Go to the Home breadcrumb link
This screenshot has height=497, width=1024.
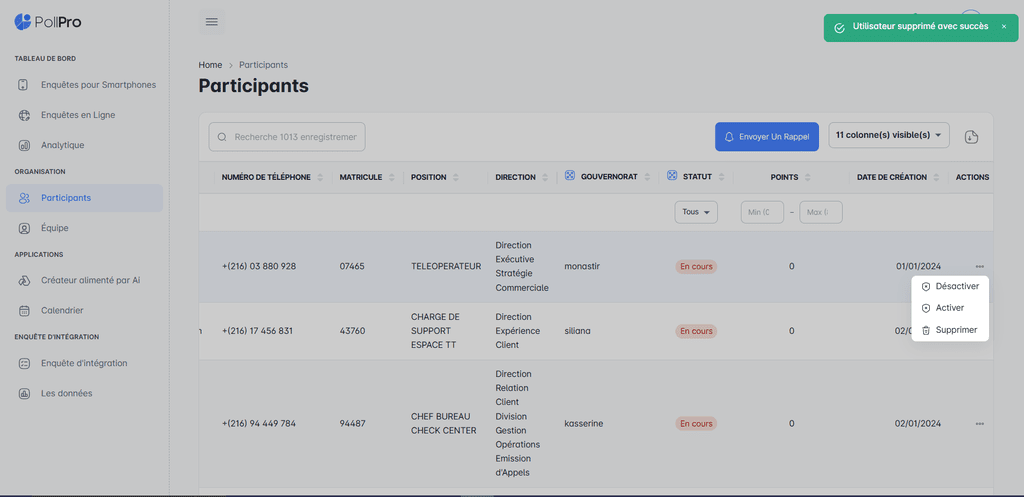[x=210, y=65]
